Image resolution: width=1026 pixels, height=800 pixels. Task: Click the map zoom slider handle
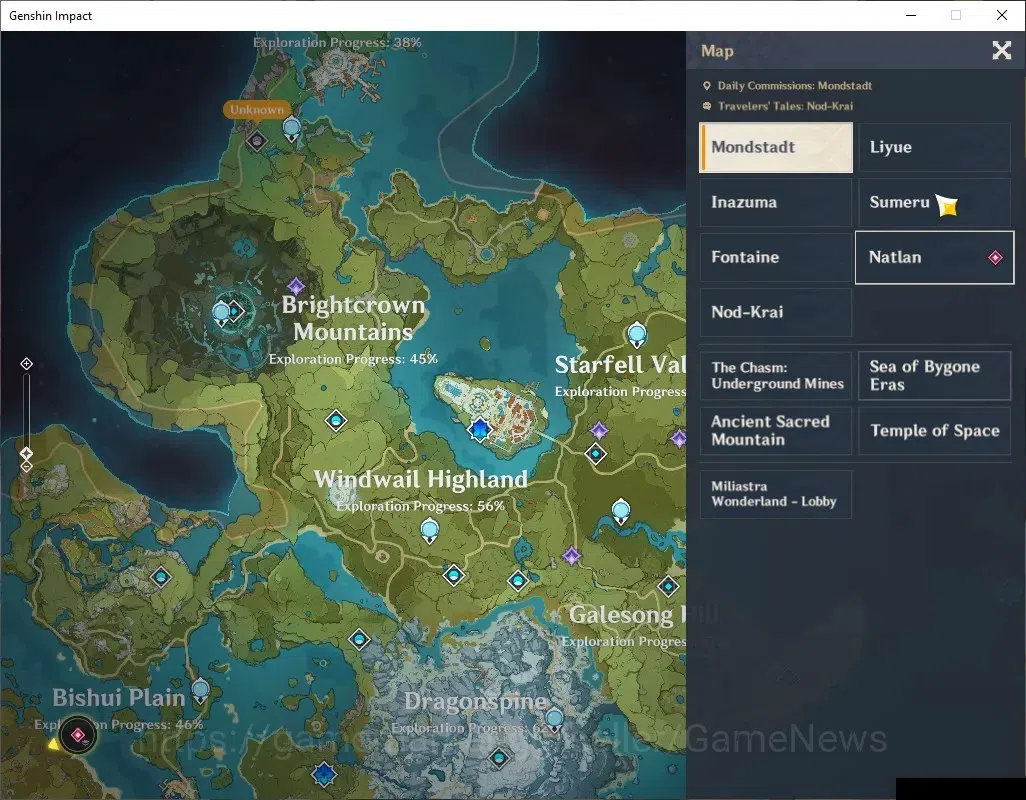coord(26,453)
